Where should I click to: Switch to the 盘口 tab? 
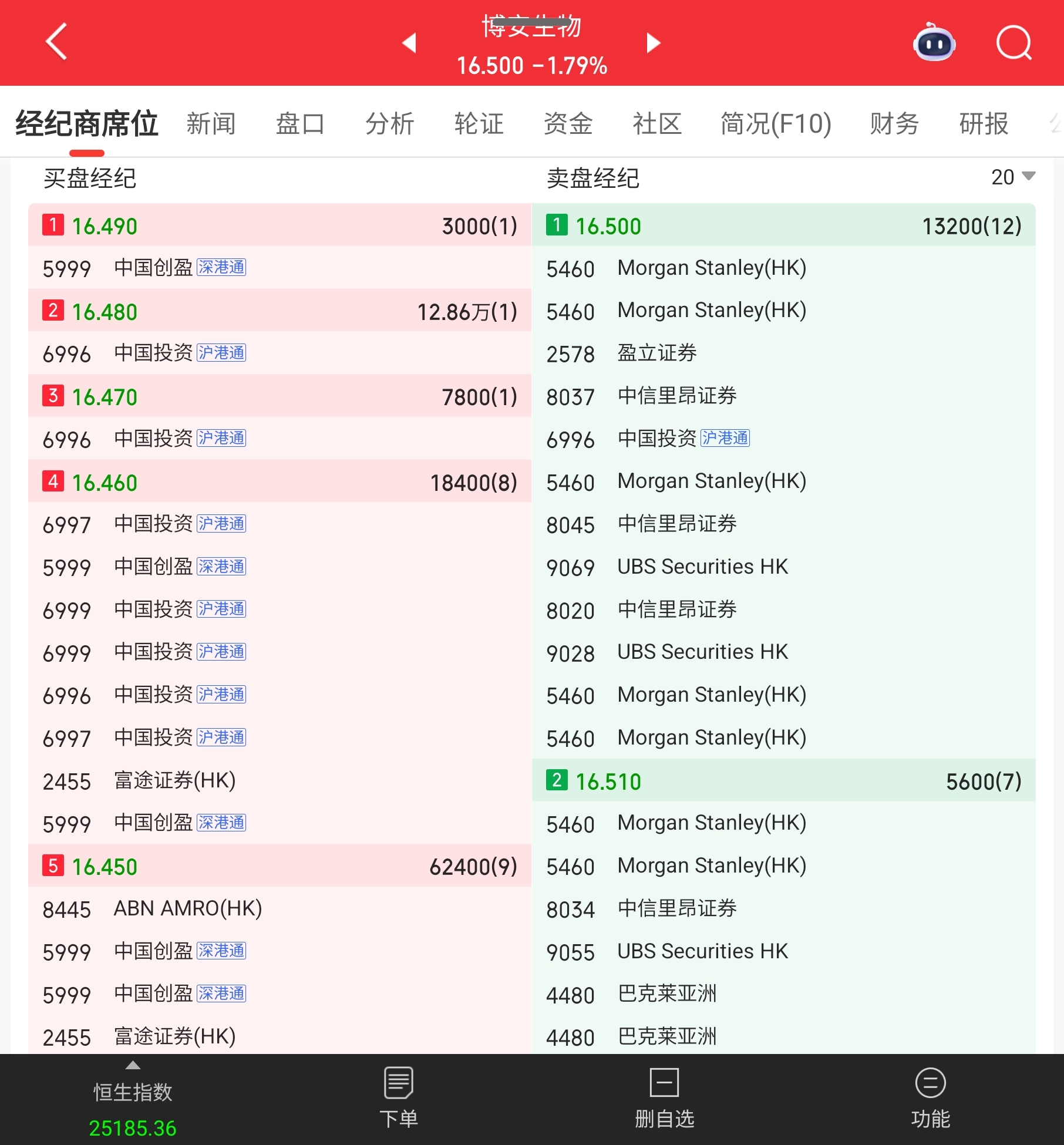300,124
